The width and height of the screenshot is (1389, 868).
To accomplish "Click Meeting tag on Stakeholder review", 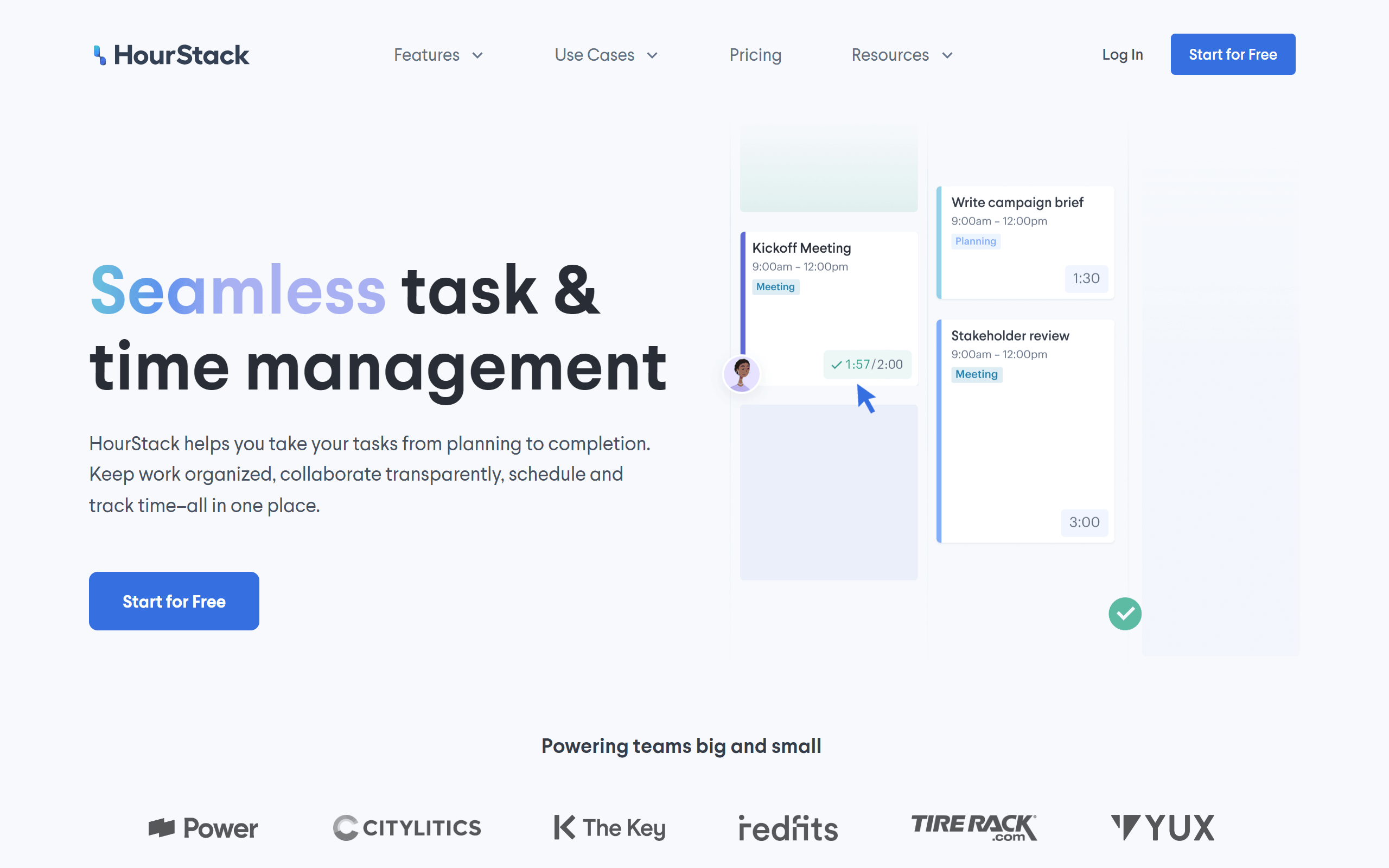I will [x=976, y=374].
